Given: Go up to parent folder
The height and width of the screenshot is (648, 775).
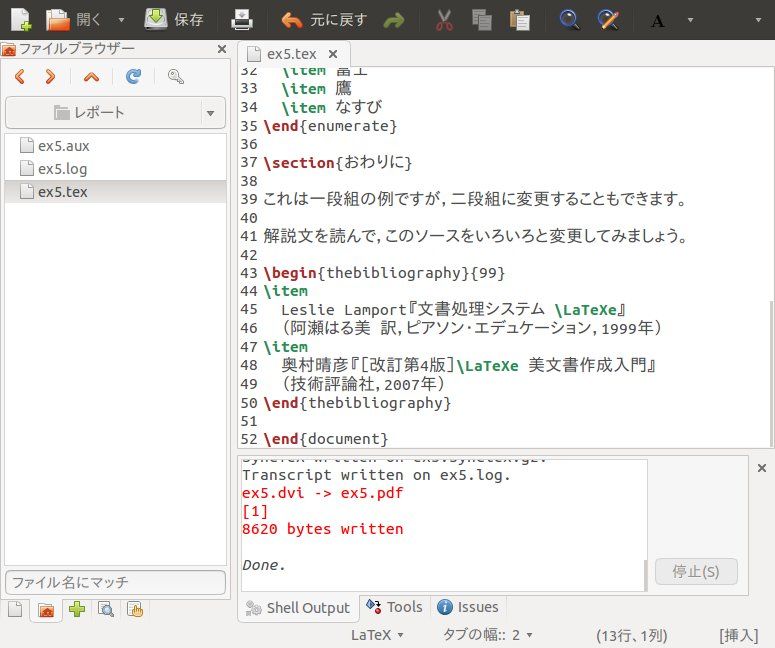Looking at the screenshot, I should pyautogui.click(x=91, y=77).
